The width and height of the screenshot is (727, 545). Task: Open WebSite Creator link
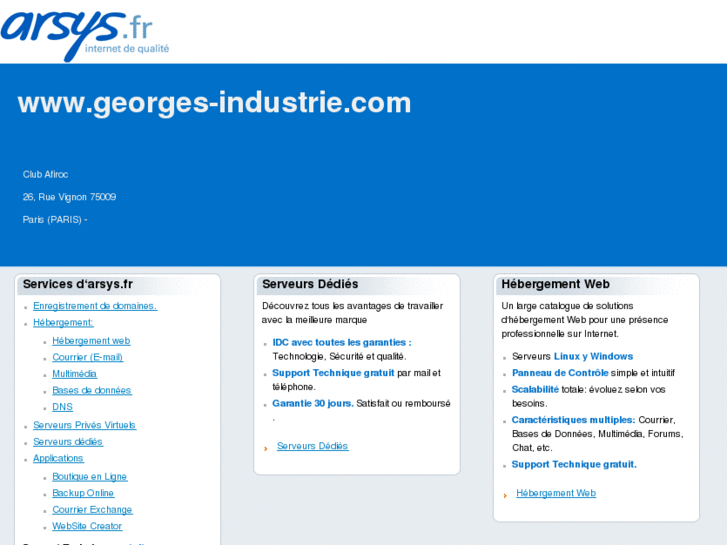87,526
